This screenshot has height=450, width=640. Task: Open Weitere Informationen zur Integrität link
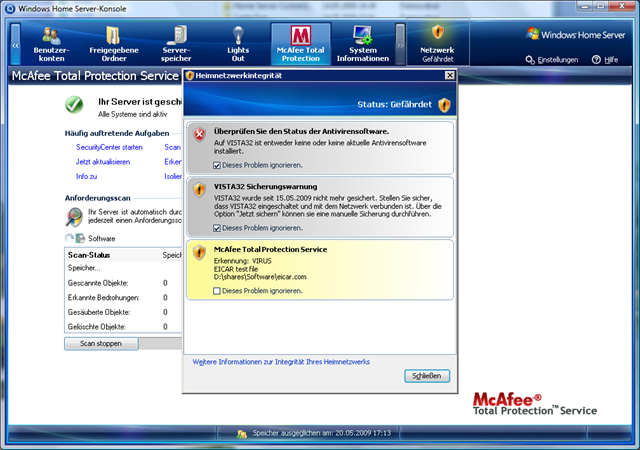coord(281,362)
